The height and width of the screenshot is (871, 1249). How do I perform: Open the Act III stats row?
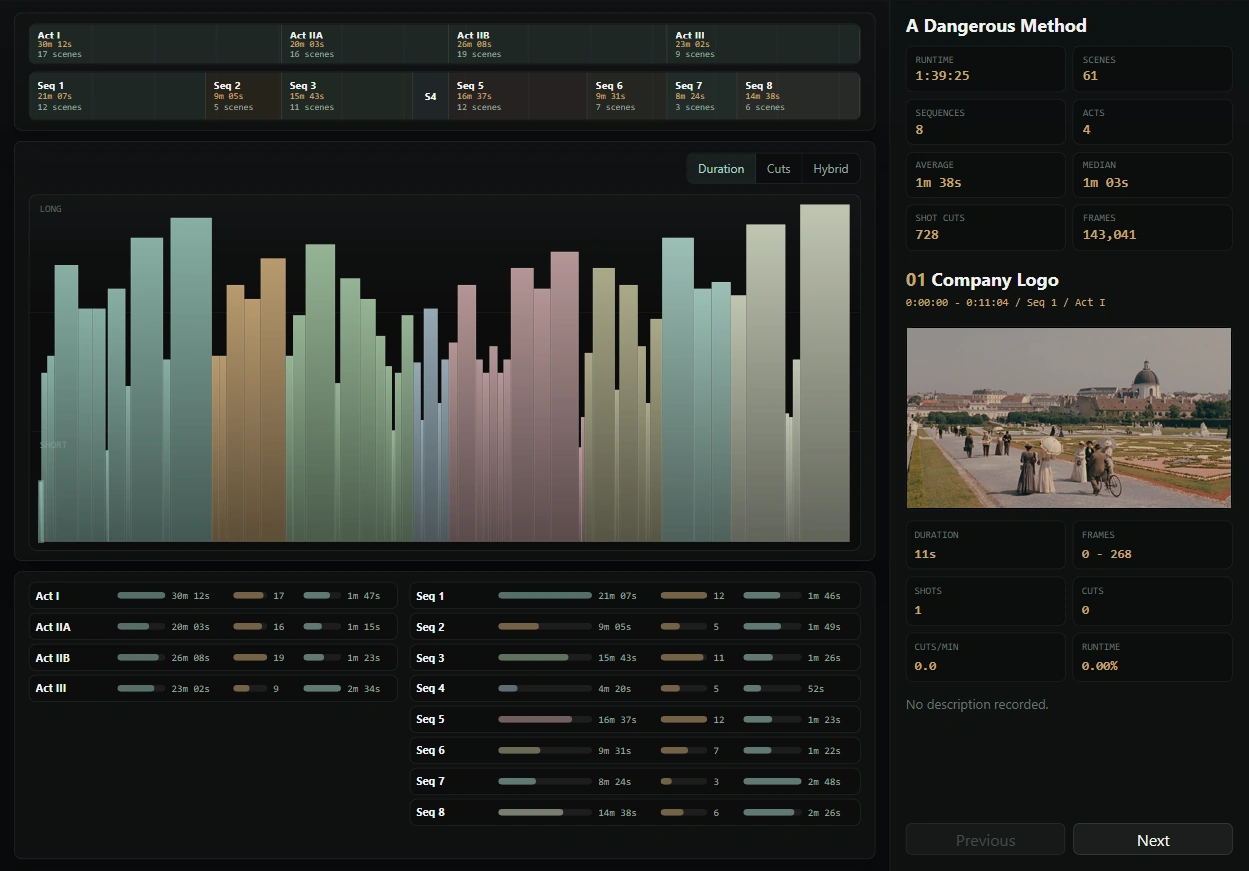tap(213, 688)
